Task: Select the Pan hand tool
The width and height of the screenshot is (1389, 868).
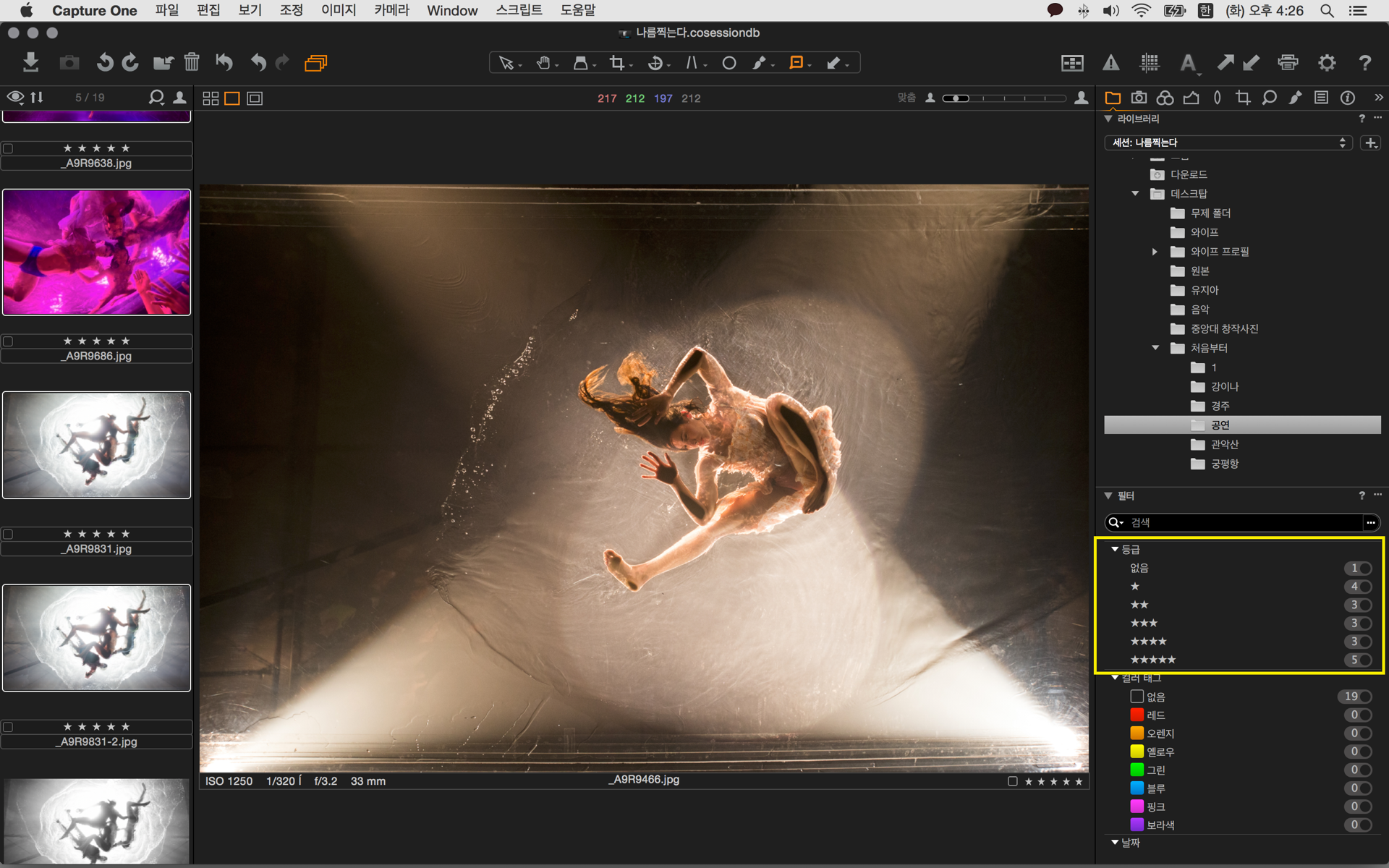Action: 543,63
